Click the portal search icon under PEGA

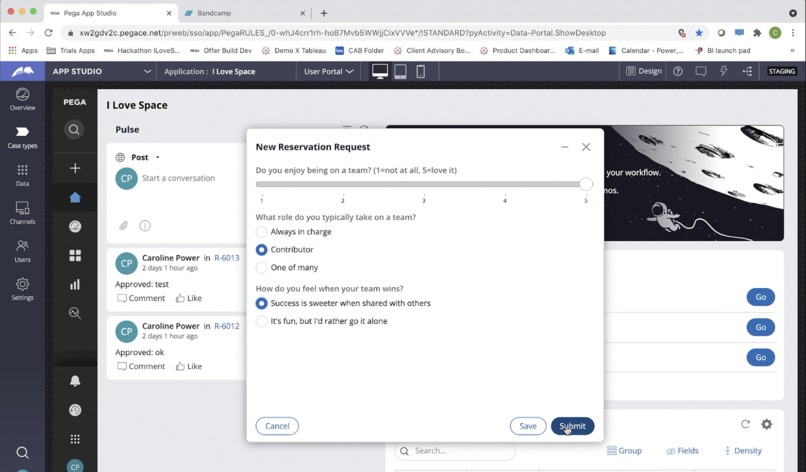[x=75, y=129]
